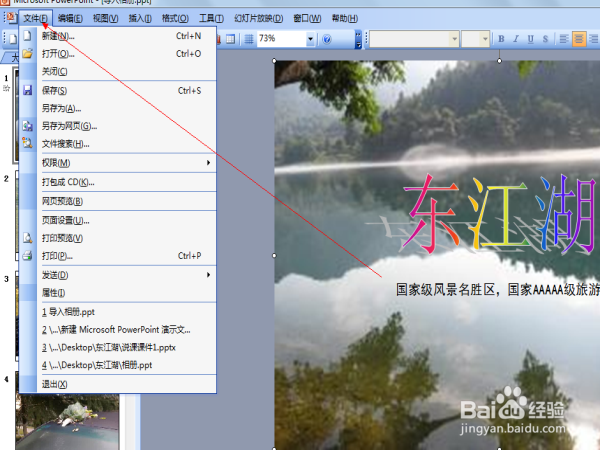Choose 关闭(C) menu item
The width and height of the screenshot is (600, 450).
point(119,72)
